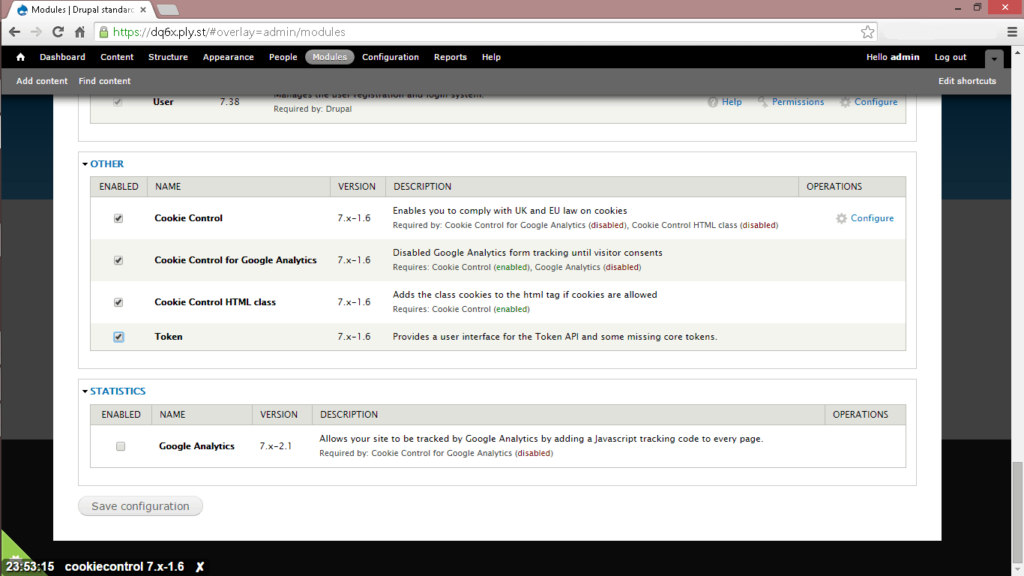Open the Structure admin menu

point(168,57)
